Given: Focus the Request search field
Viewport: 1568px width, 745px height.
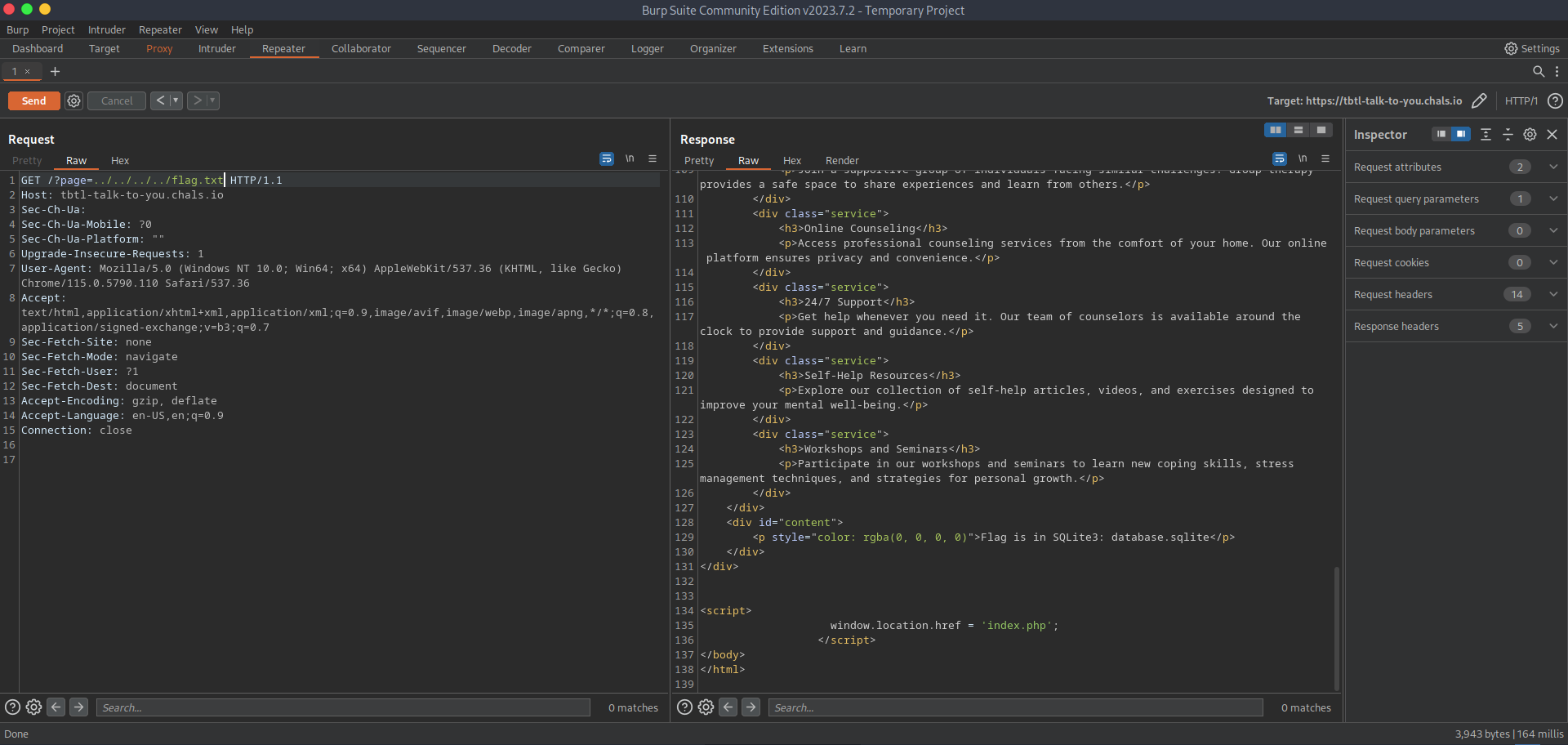Looking at the screenshot, I should coord(343,707).
